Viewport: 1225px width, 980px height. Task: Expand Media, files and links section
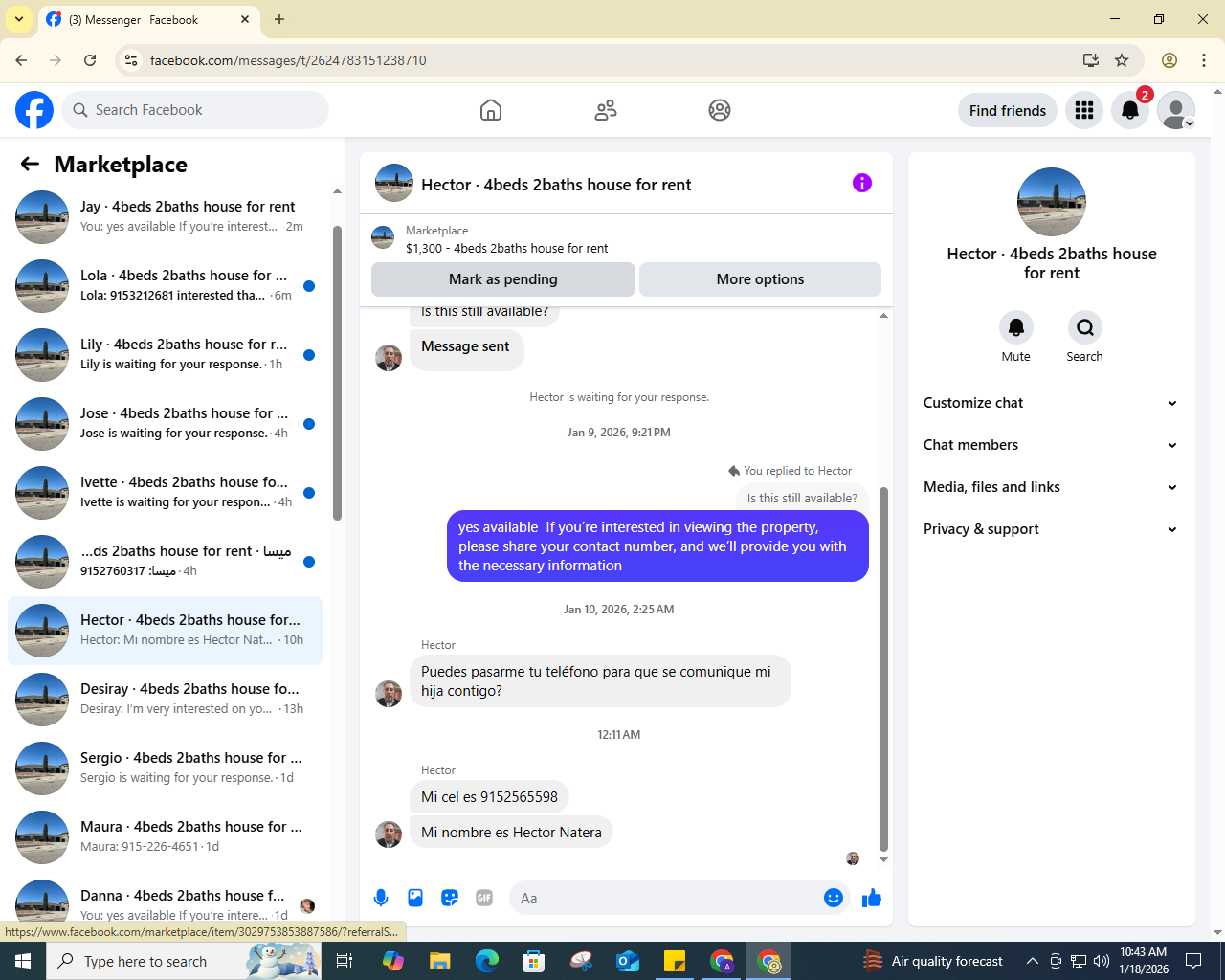[1051, 487]
